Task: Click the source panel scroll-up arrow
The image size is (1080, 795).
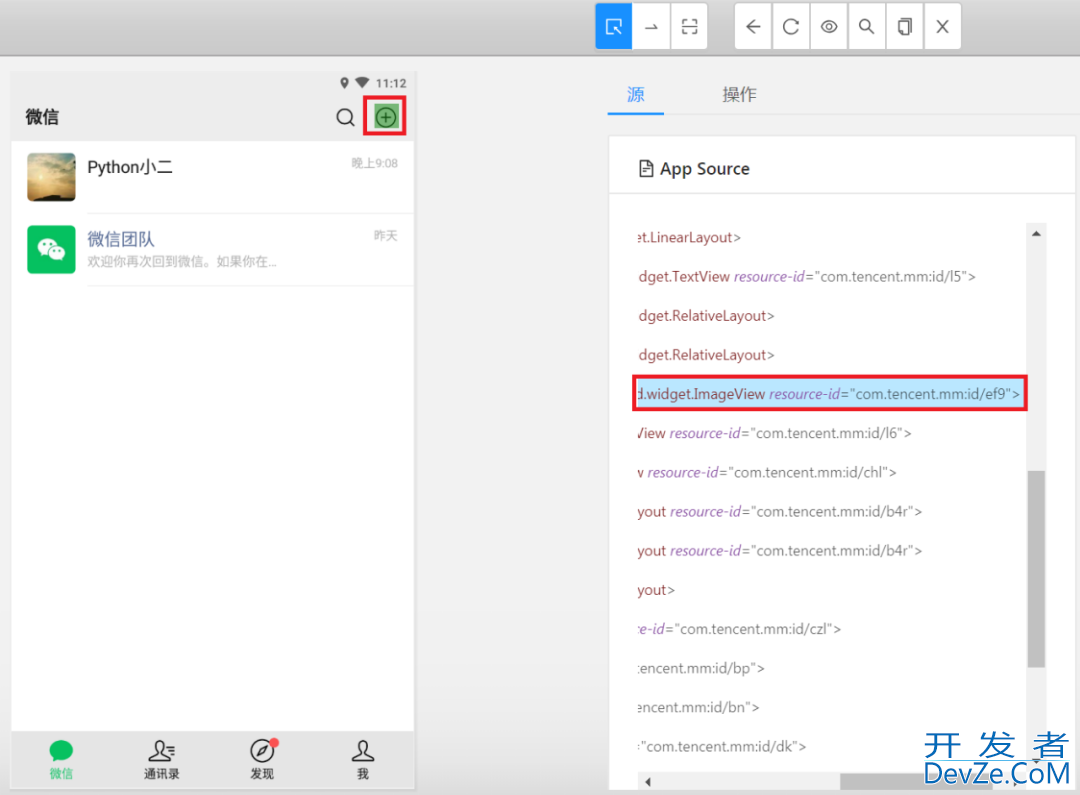Action: pyautogui.click(x=1036, y=234)
